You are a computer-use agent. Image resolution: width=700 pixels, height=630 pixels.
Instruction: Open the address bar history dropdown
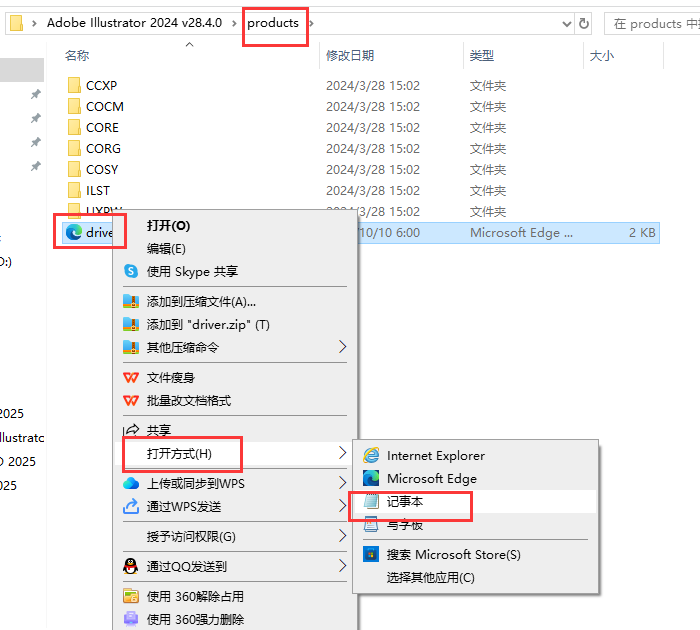coord(567,24)
